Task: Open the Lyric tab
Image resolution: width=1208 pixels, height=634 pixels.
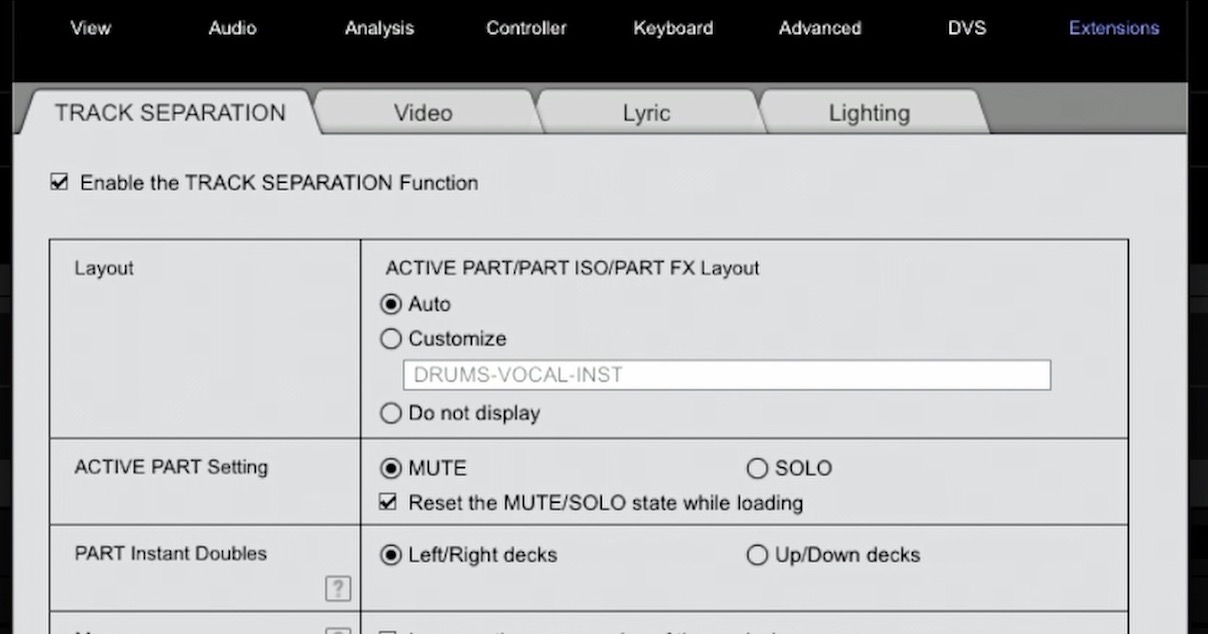Action: point(647,112)
